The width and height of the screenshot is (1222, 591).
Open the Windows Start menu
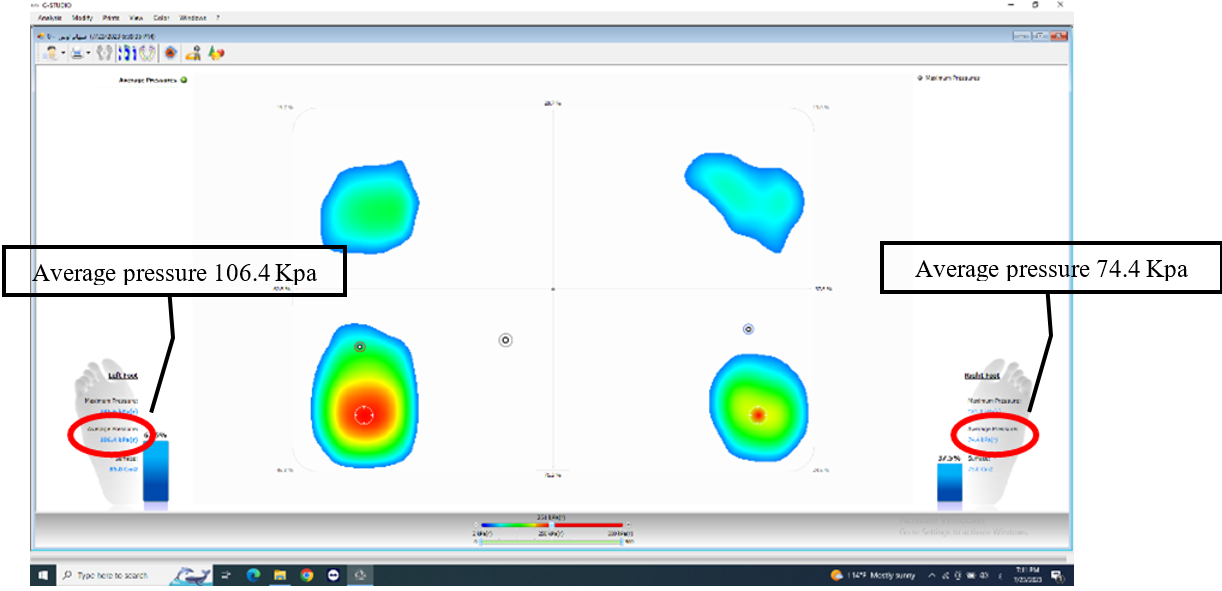click(43, 575)
